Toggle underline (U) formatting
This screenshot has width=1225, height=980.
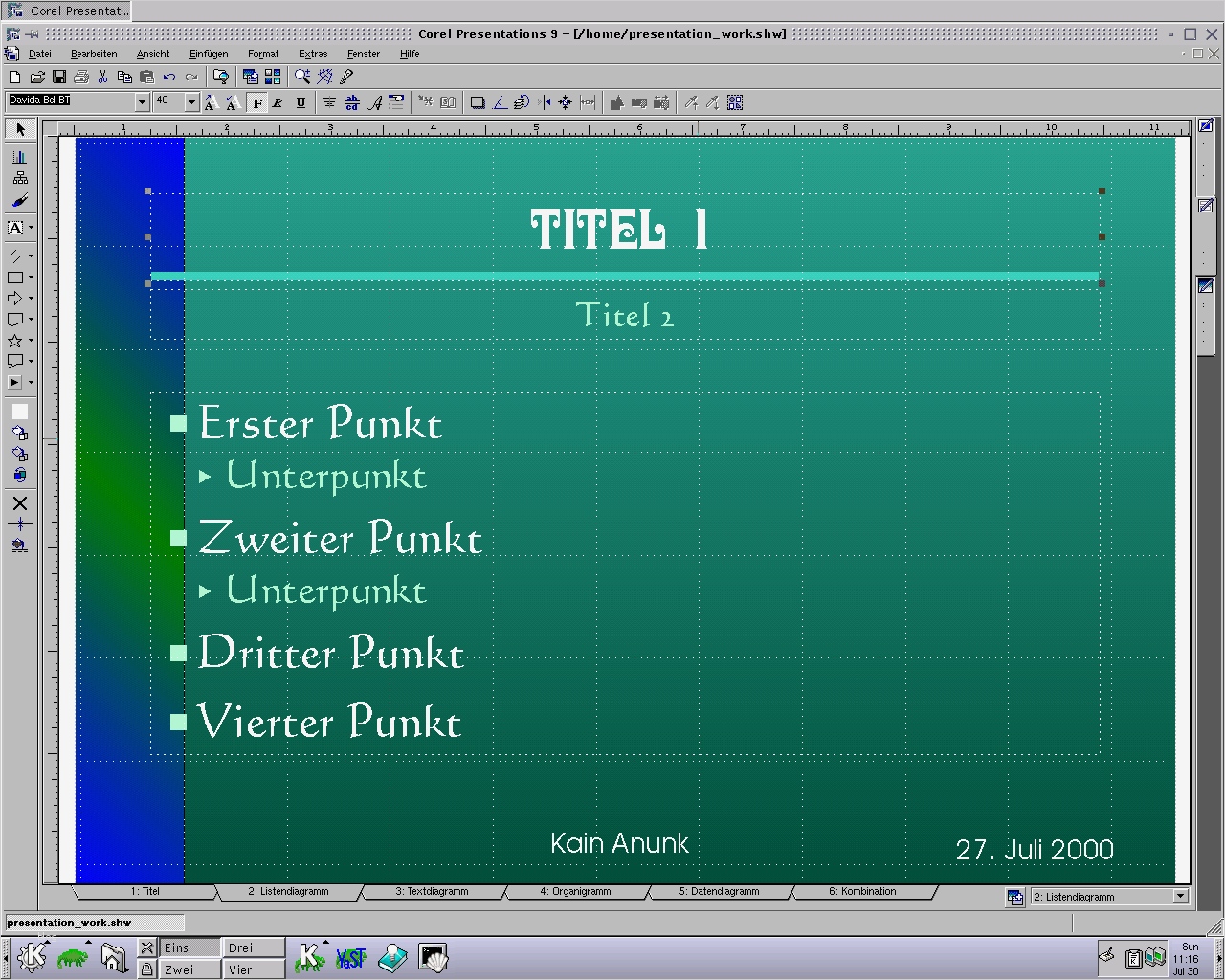pyautogui.click(x=301, y=102)
